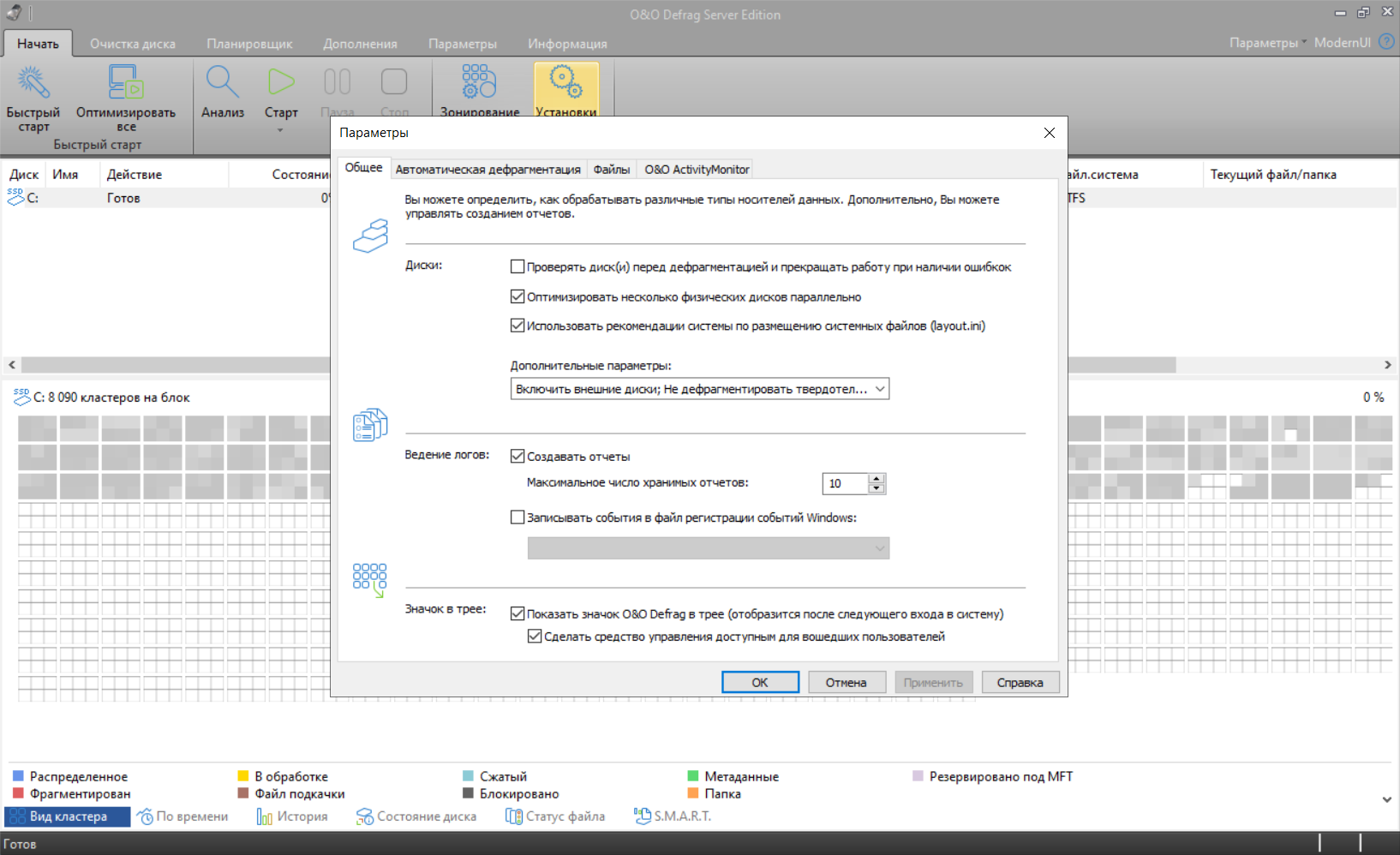
Task: Open the Зонирование zoning tool
Action: pos(480,90)
